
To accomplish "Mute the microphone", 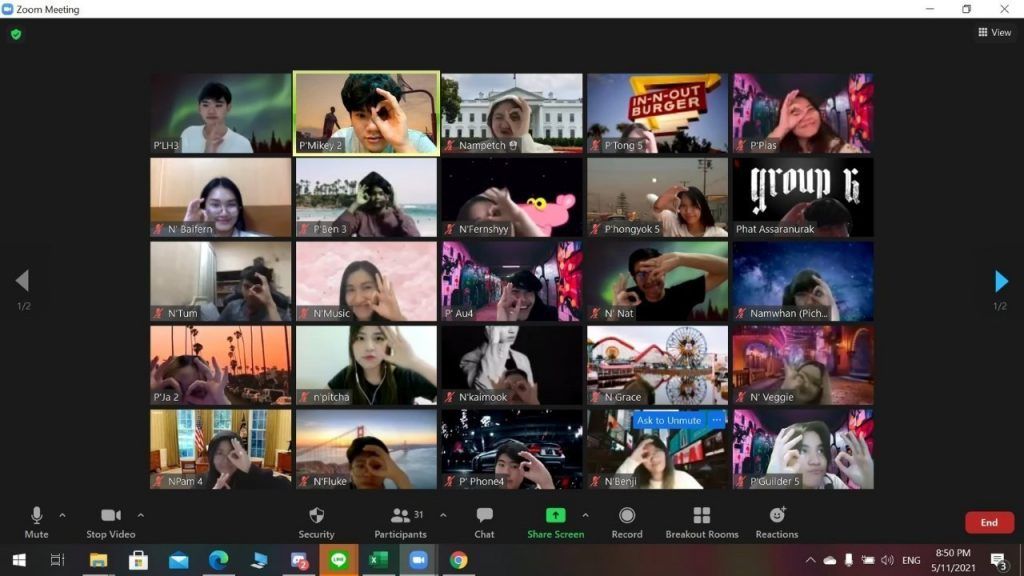I will 37,521.
